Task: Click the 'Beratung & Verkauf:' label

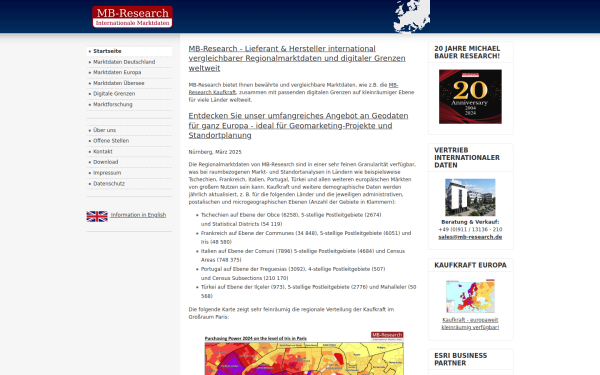Action: pos(470,222)
